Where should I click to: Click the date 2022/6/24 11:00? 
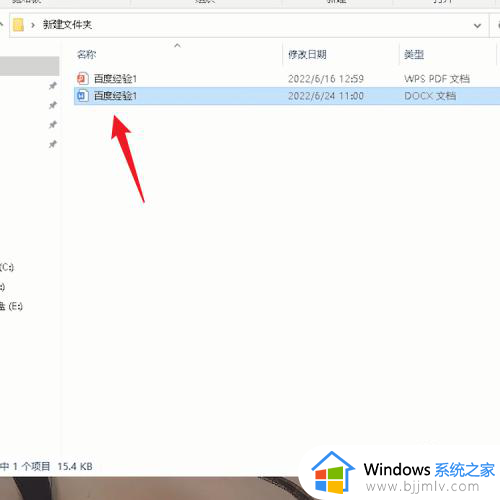(326, 96)
